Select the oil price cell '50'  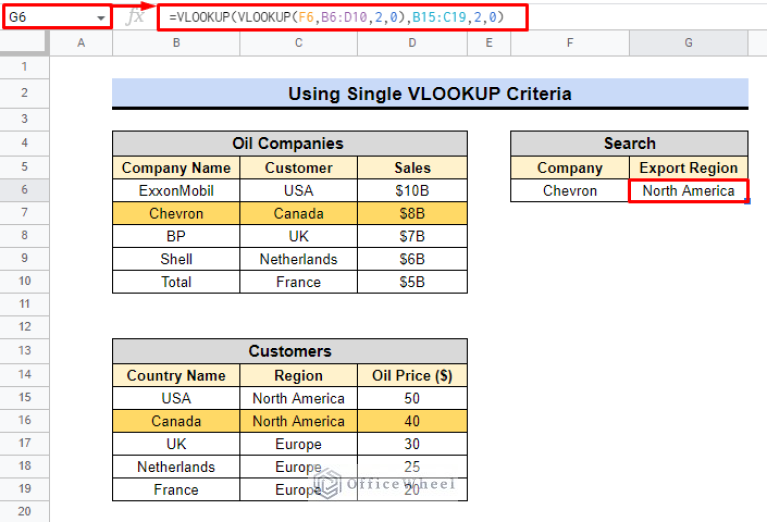tap(412, 398)
